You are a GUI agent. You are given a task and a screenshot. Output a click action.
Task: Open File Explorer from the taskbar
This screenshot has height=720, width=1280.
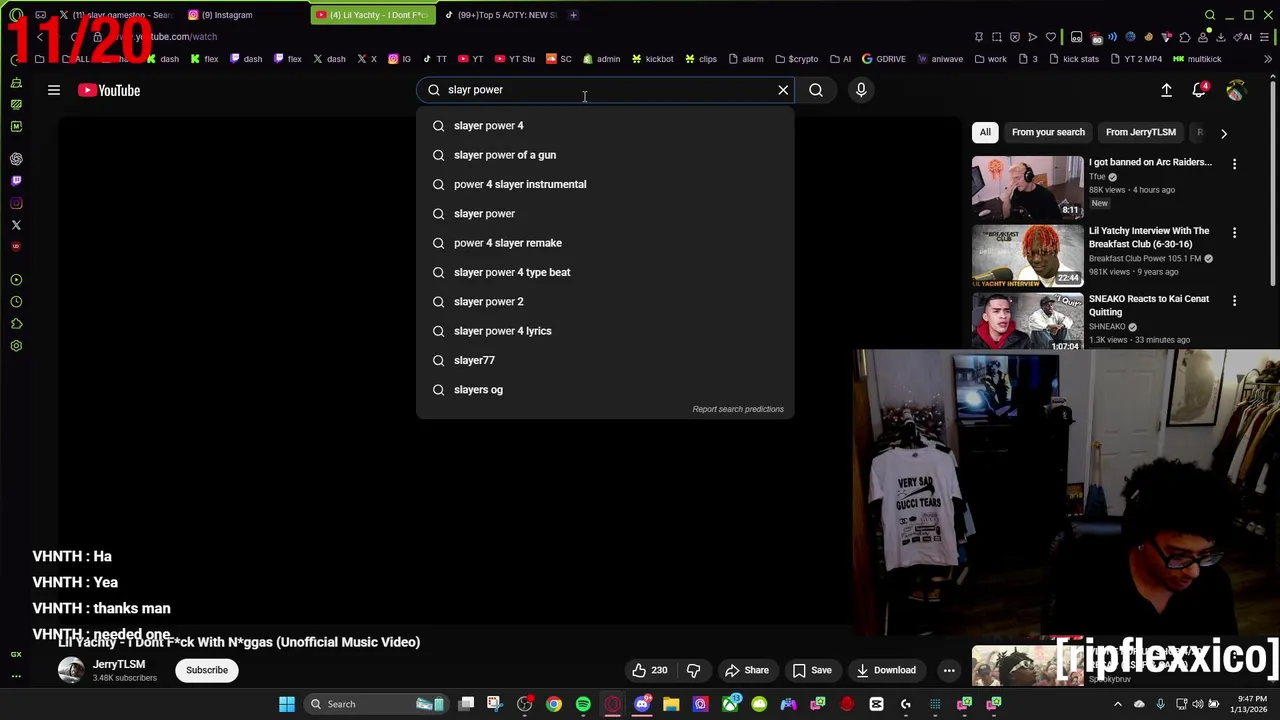(671, 704)
